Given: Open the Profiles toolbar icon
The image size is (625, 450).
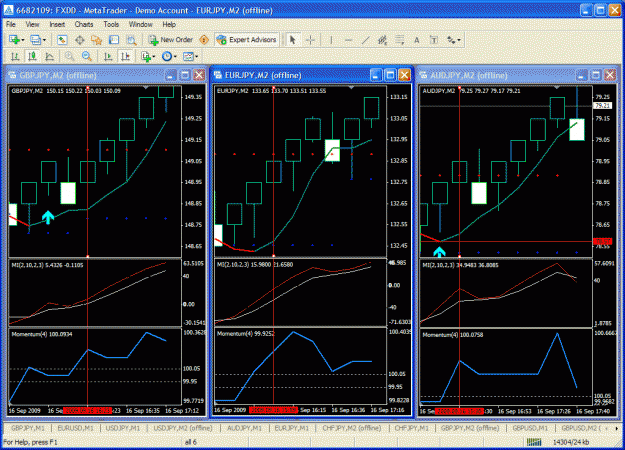Looking at the screenshot, I should click(36, 40).
